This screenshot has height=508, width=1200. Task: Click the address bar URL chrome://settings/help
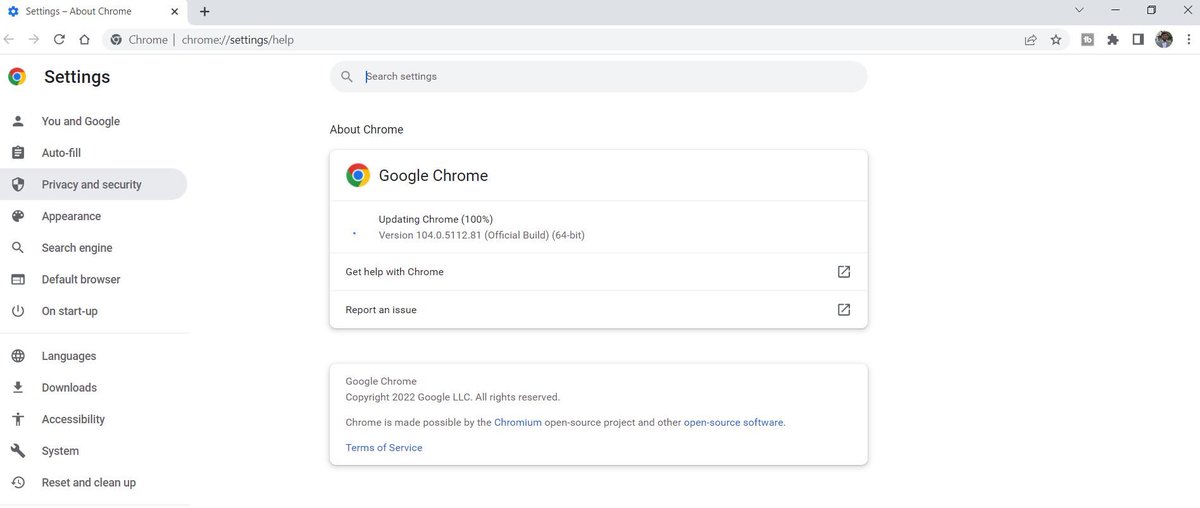238,40
